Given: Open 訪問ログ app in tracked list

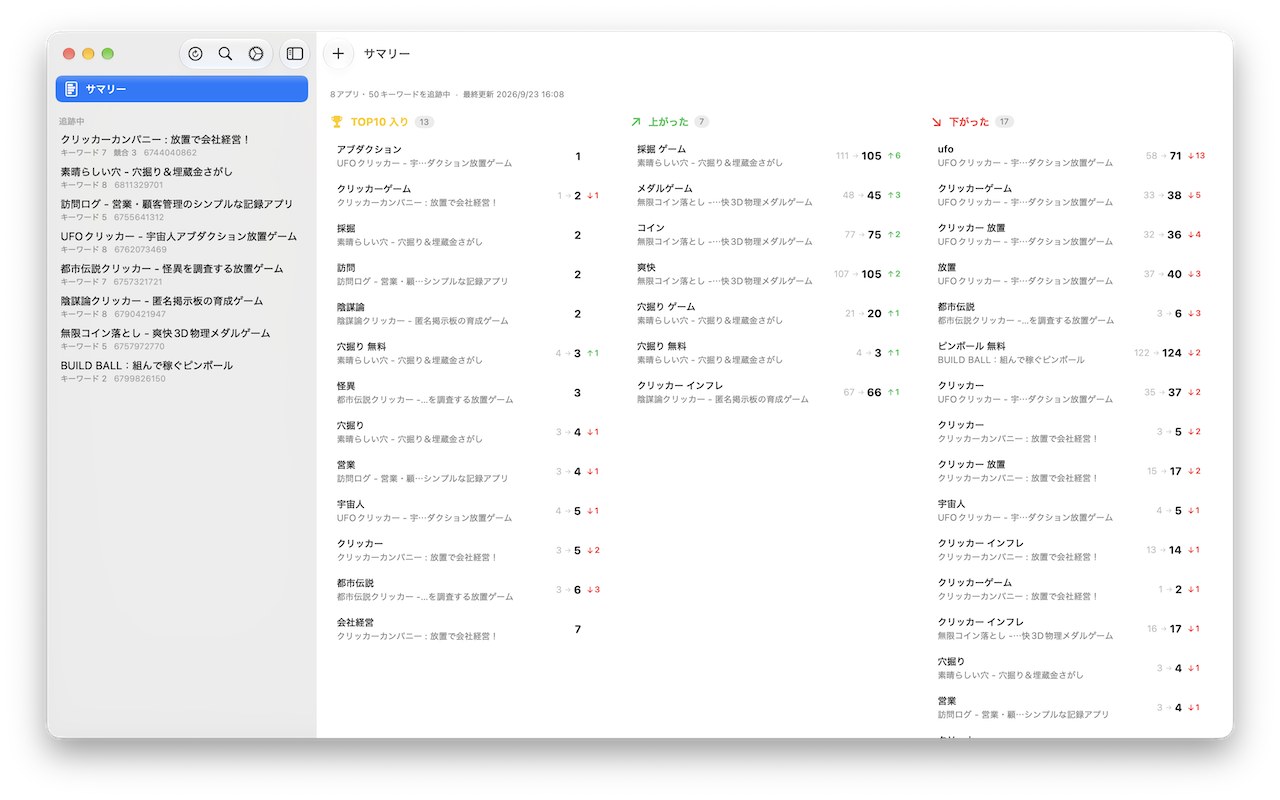Looking at the screenshot, I should (182, 210).
